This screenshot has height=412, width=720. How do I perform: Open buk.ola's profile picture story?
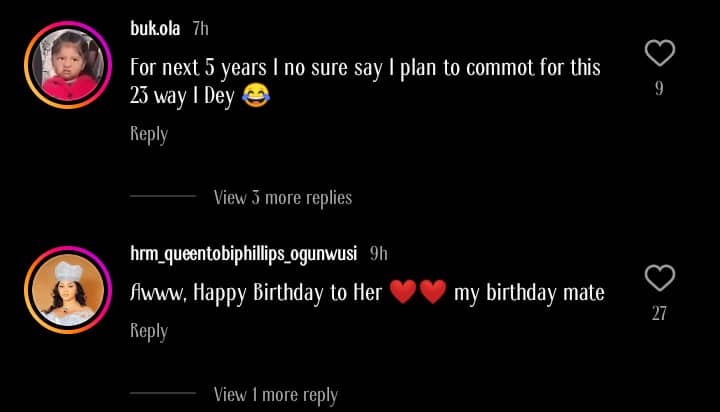pyautogui.click(x=68, y=65)
